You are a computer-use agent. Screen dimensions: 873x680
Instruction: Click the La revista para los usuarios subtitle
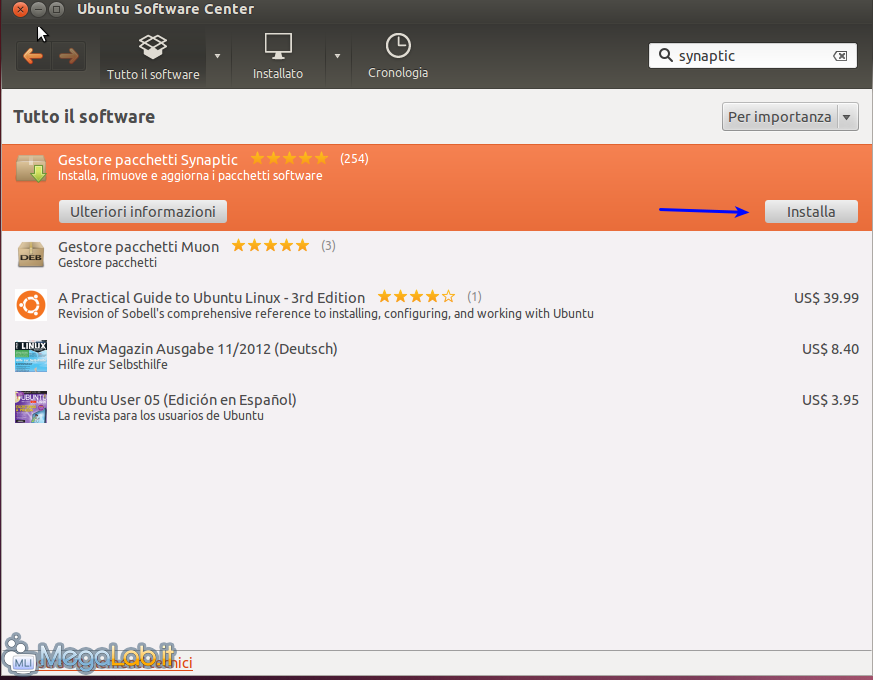pyautogui.click(x=161, y=416)
